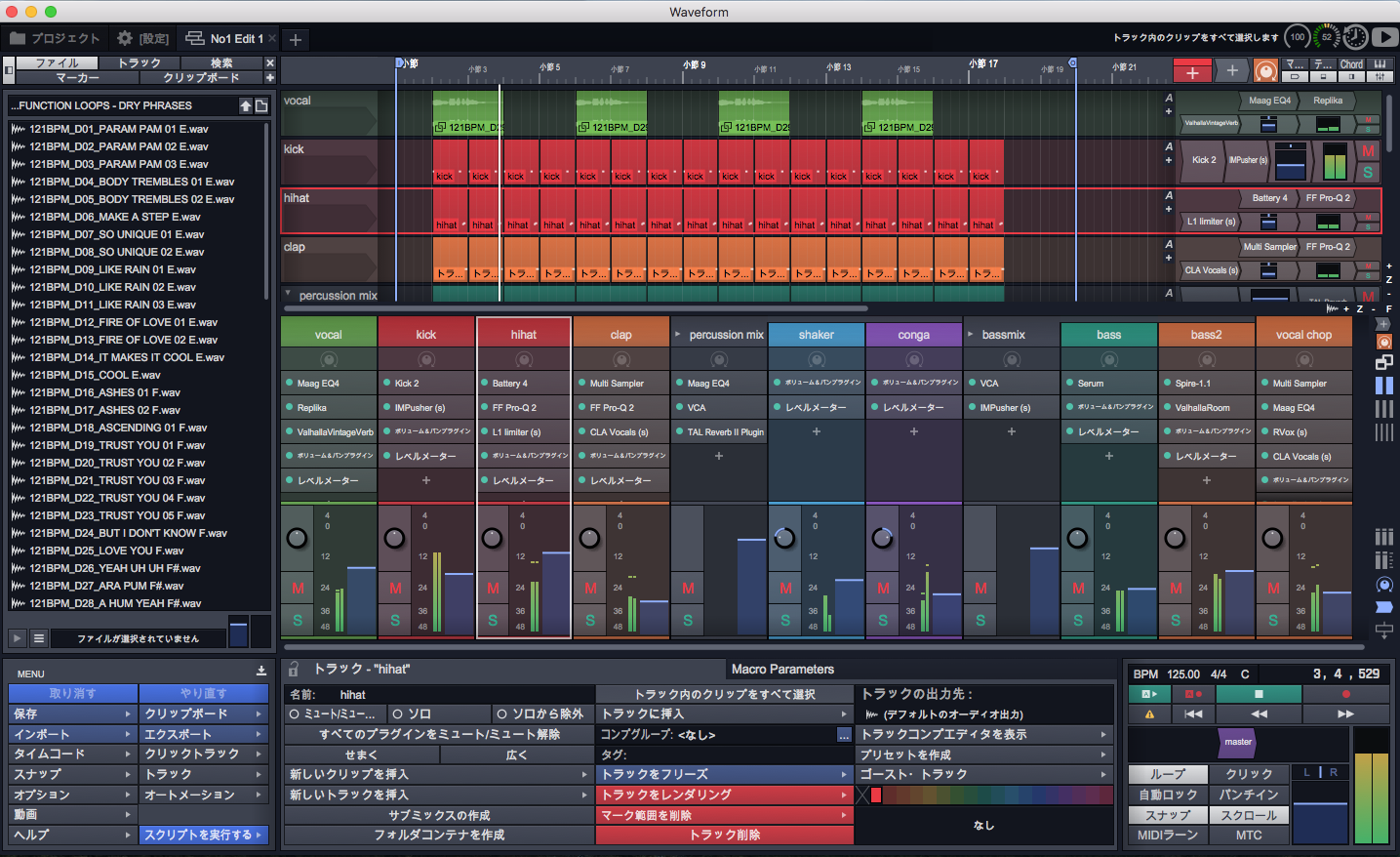Image resolution: width=1400 pixels, height=857 pixels.
Task: Click the mixer faders icon in the top toolbar
Action: (1380, 76)
